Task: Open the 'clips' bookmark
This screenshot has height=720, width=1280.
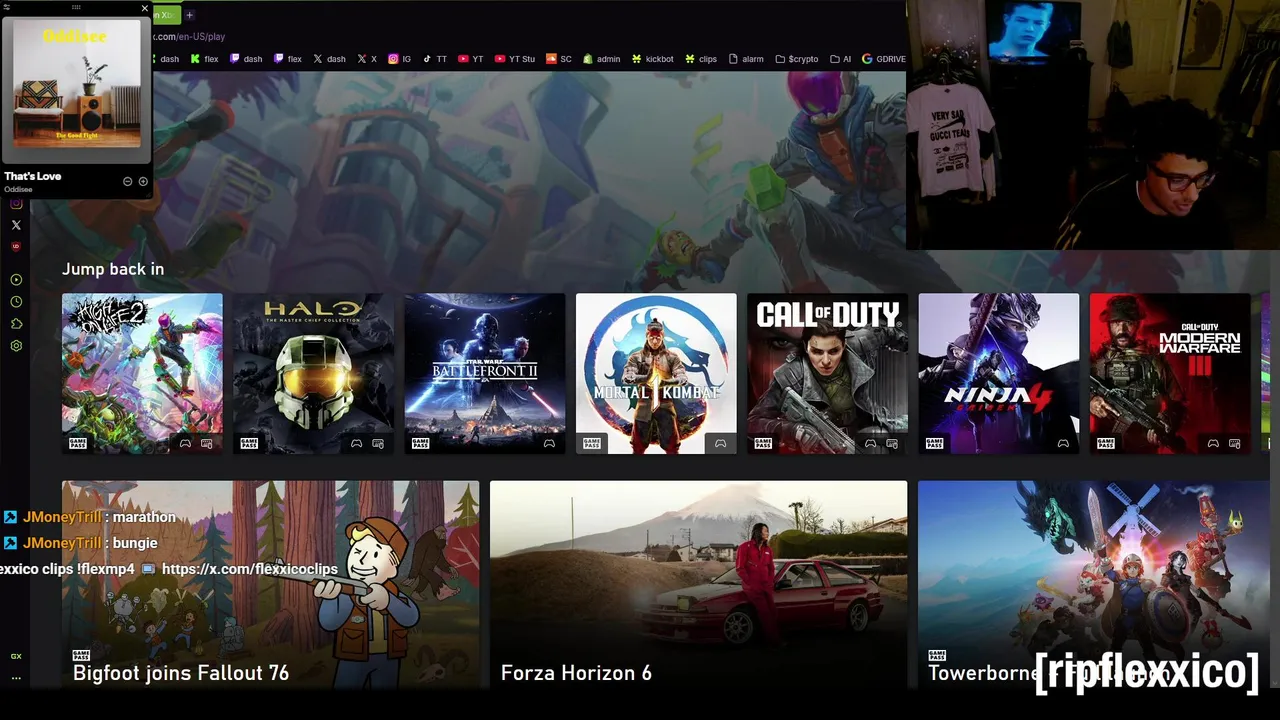Action: [x=701, y=59]
